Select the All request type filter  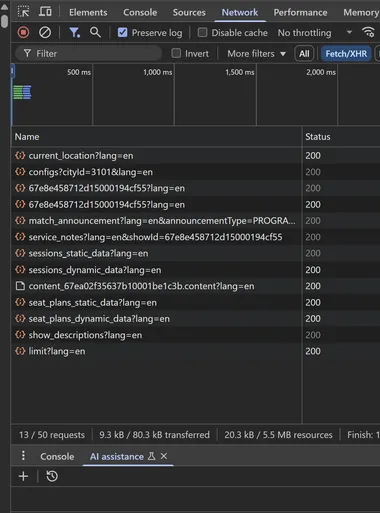[304, 53]
